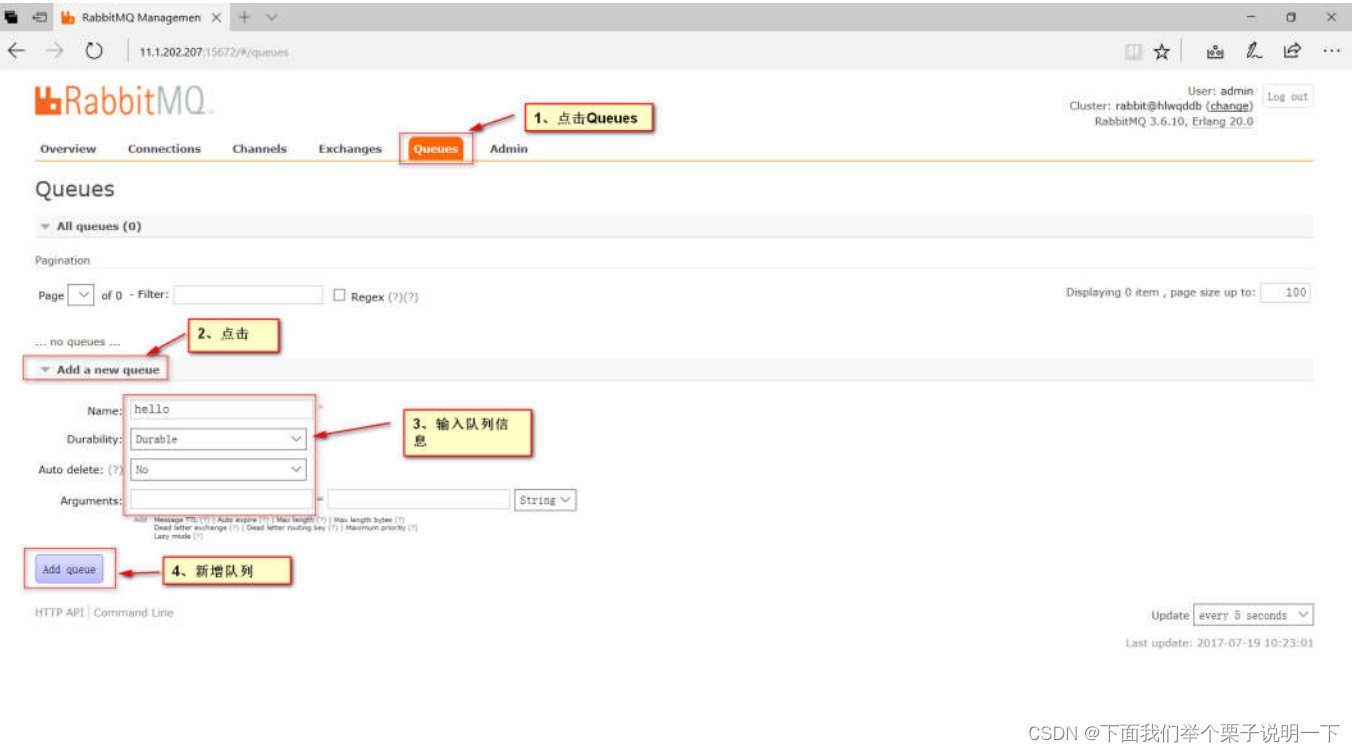Viewport: 1355px width, 752px height.
Task: Click the browser forward arrow
Action: click(x=55, y=51)
